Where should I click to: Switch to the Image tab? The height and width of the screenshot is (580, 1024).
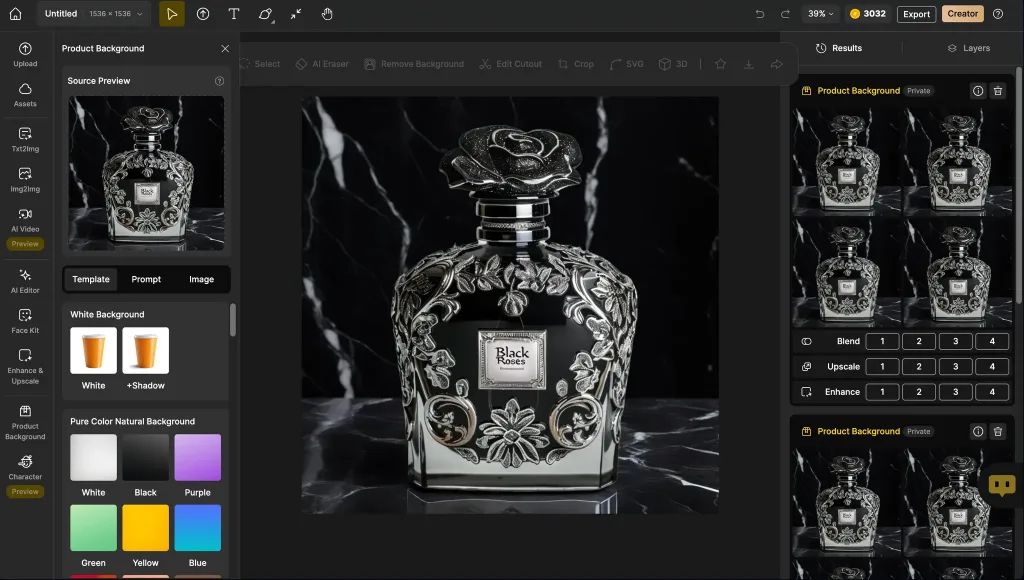pyautogui.click(x=201, y=279)
